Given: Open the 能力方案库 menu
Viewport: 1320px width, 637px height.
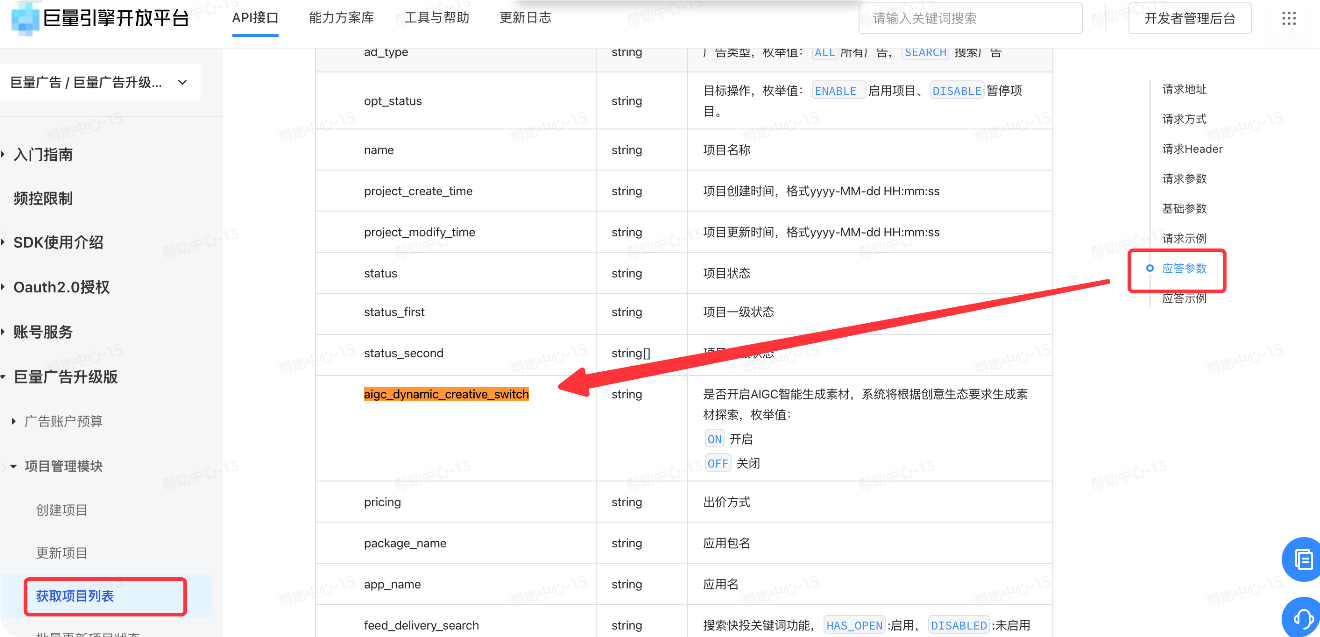Looking at the screenshot, I should click(342, 18).
